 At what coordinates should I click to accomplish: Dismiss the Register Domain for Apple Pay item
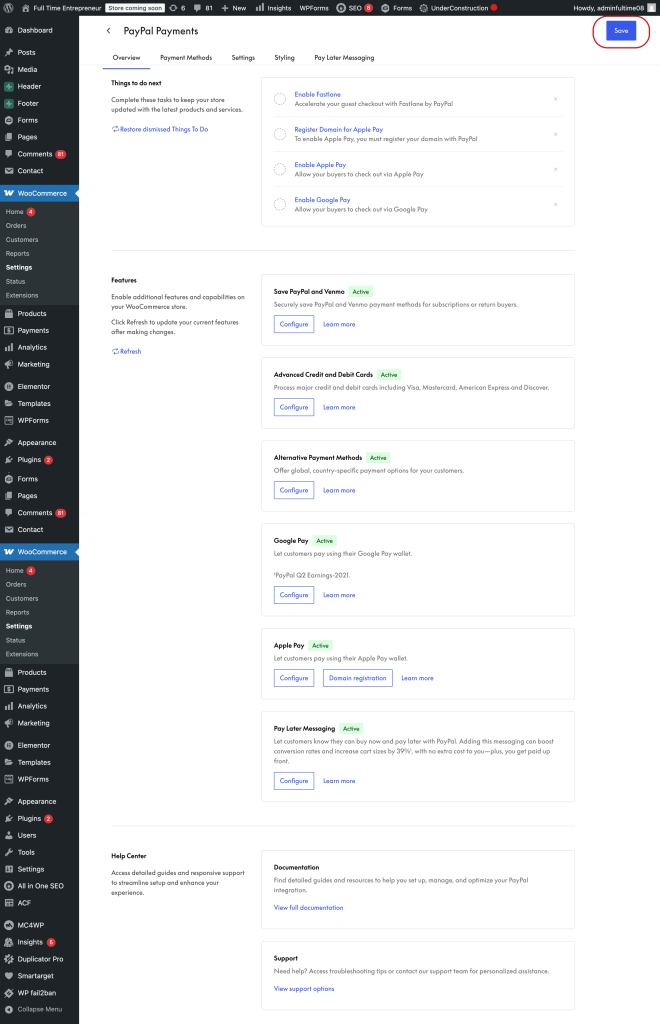pyautogui.click(x=556, y=135)
